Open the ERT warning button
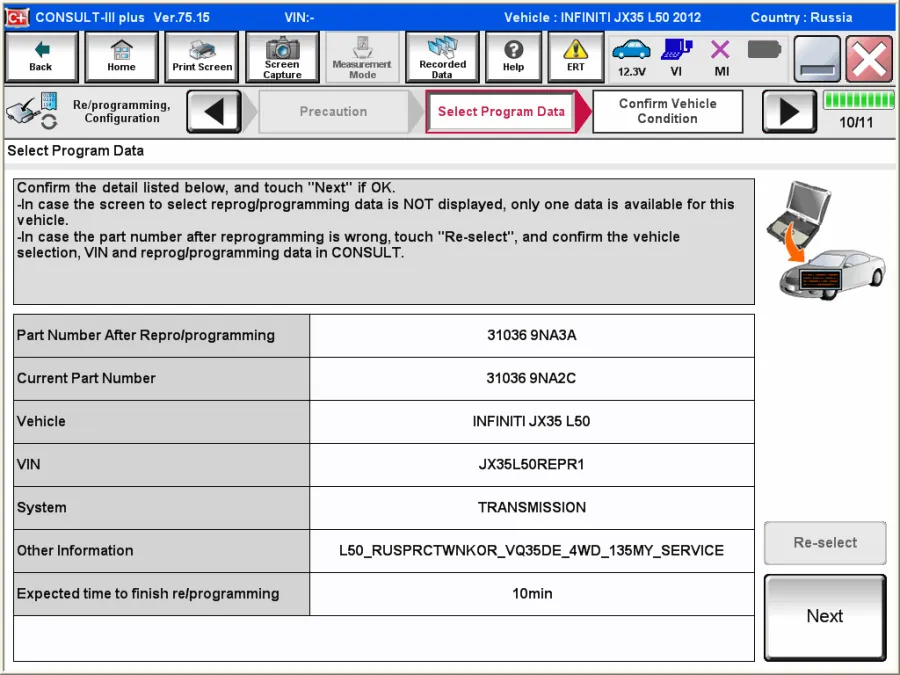The image size is (900, 675). (575, 57)
